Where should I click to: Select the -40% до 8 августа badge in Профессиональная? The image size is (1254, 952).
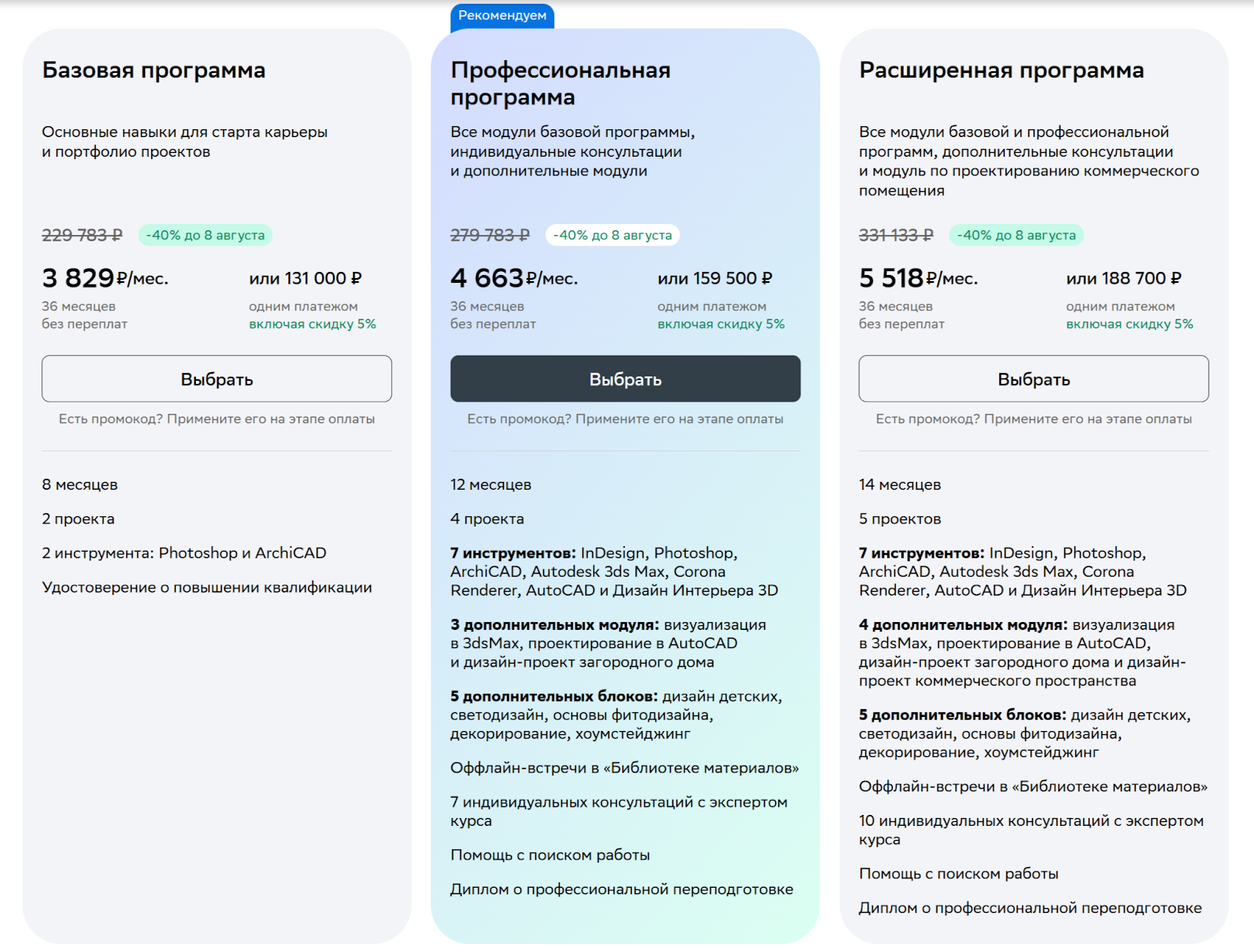pos(612,235)
